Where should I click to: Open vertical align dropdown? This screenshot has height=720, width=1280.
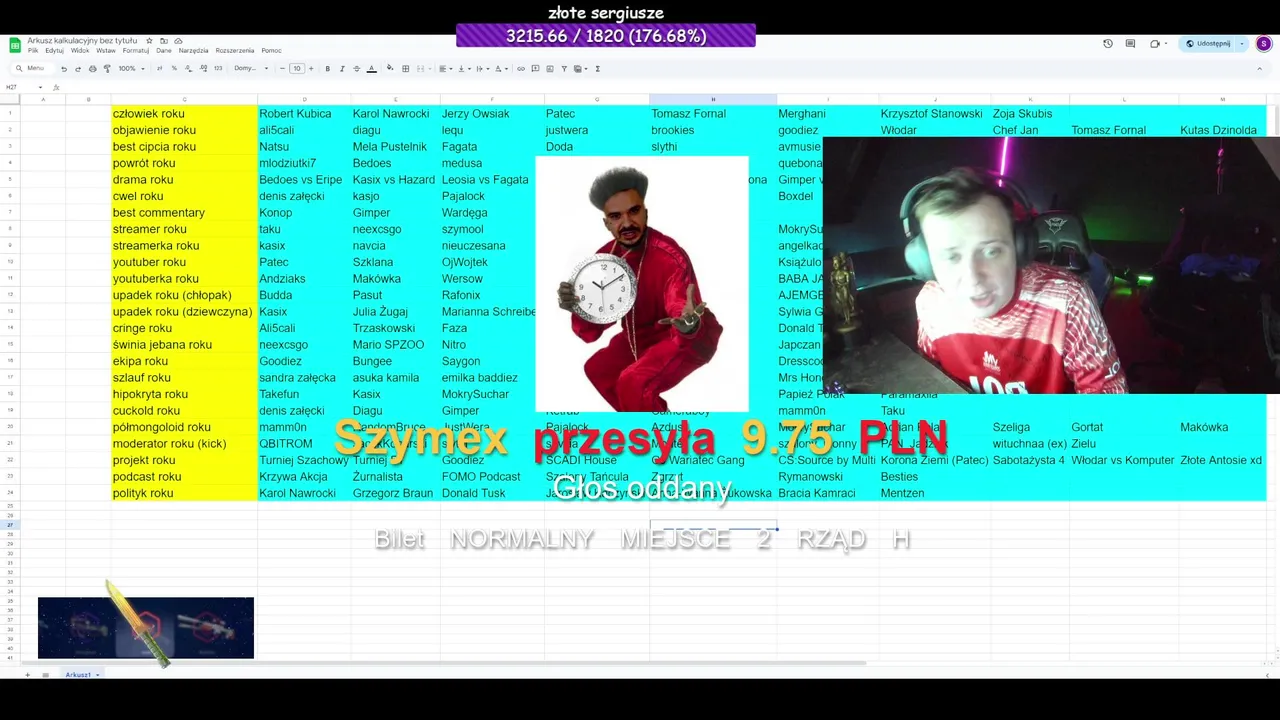(464, 69)
